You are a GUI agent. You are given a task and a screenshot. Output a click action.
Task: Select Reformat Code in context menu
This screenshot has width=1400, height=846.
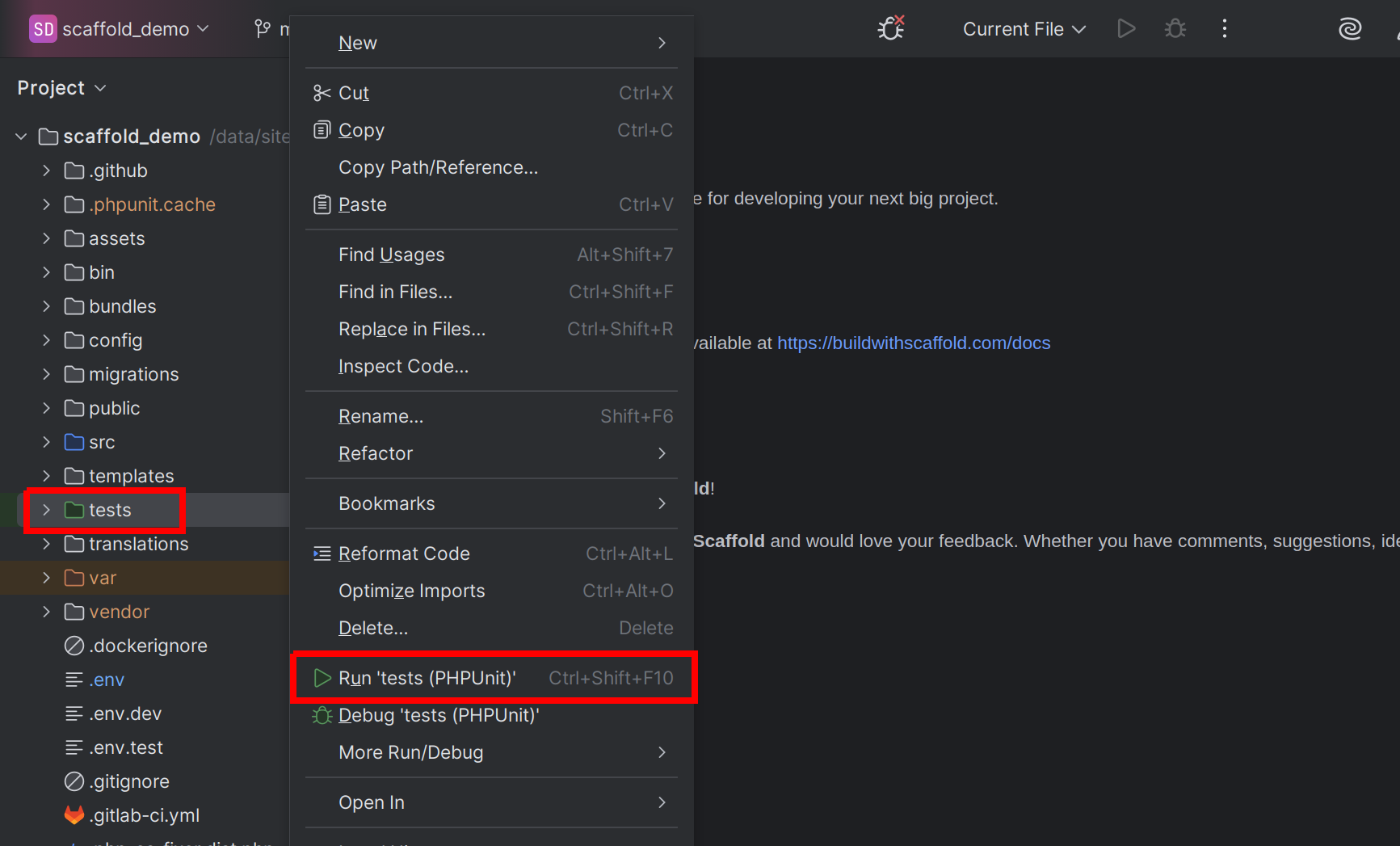click(404, 553)
